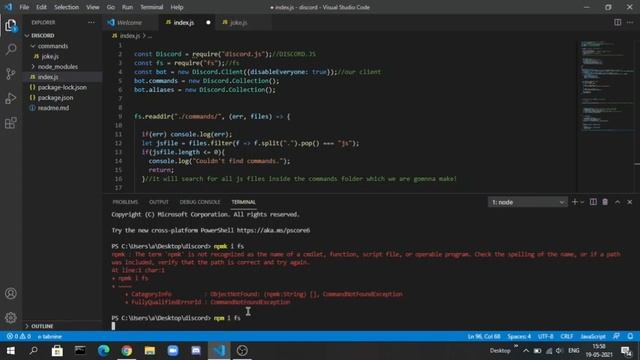Screen dimensions: 640x360
Task: Create a new terminal with plus icon
Action: pos(575,202)
